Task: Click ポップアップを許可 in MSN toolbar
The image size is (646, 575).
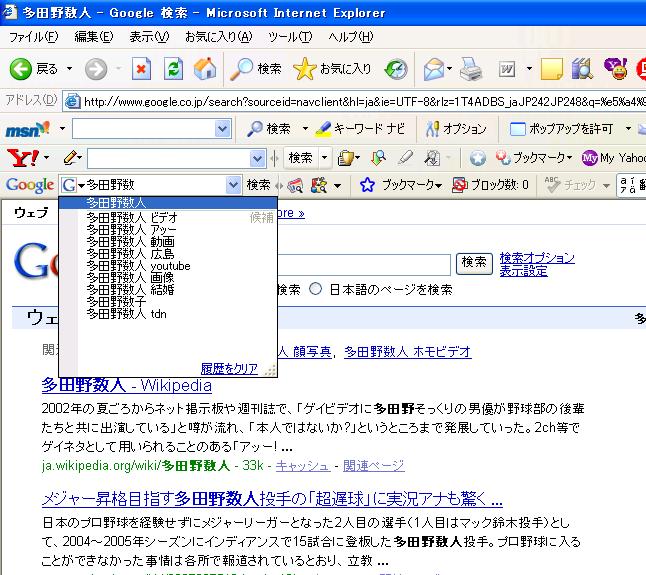Action: click(561, 129)
